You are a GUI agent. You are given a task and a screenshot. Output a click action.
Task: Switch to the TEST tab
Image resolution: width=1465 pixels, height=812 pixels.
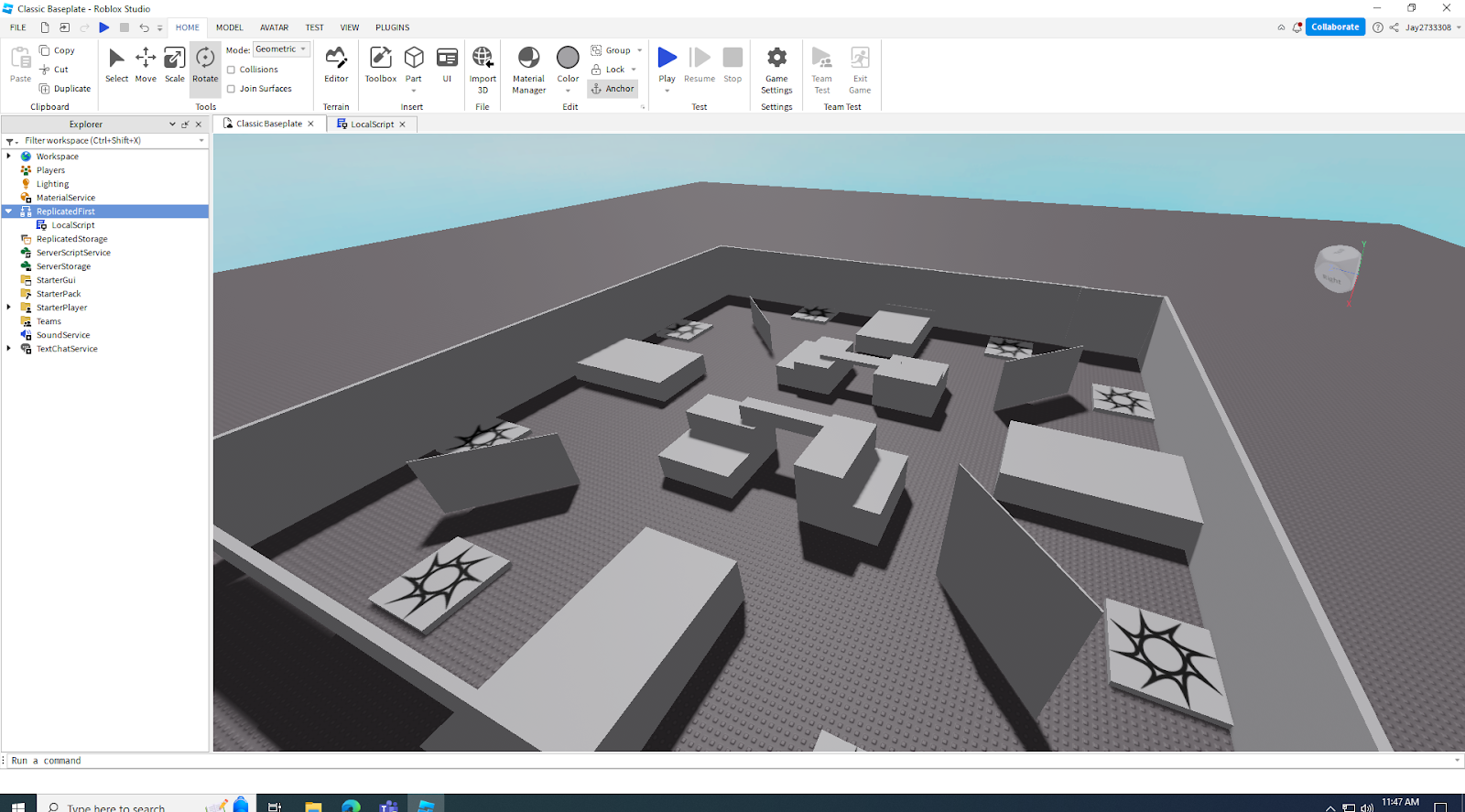coord(314,27)
